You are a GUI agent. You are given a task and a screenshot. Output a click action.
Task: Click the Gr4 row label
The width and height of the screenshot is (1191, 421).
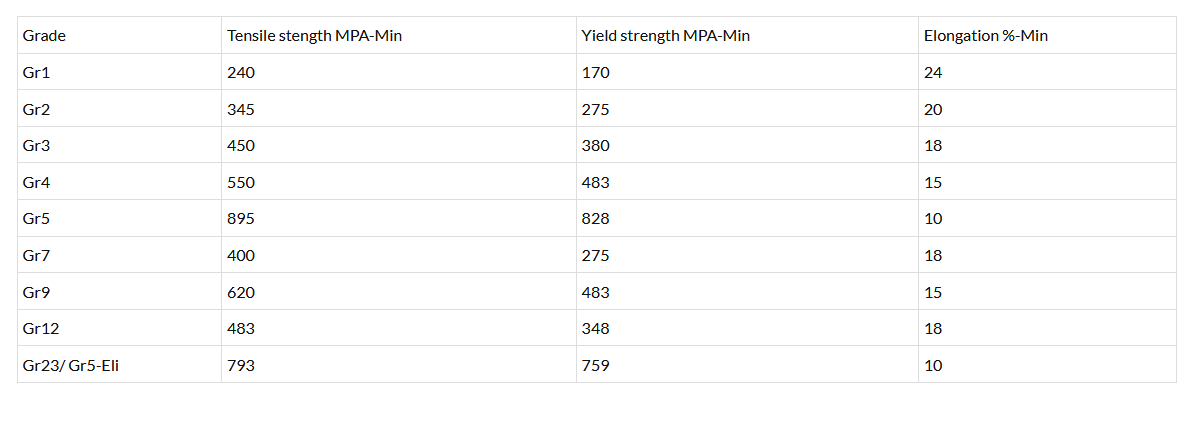[x=37, y=183]
